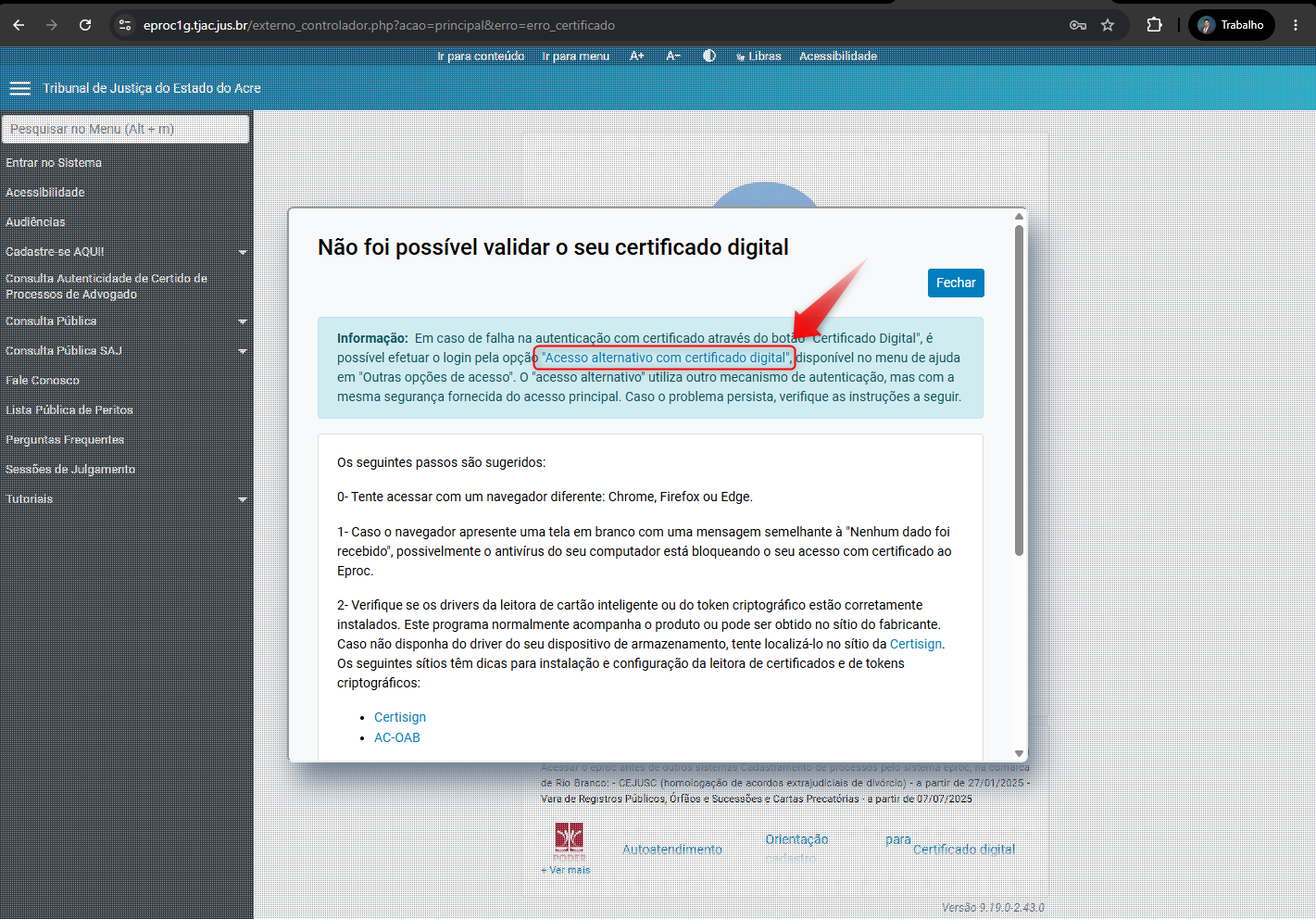This screenshot has width=1316, height=919.
Task: Open Lista Pública de Peritos
Action: tap(69, 409)
